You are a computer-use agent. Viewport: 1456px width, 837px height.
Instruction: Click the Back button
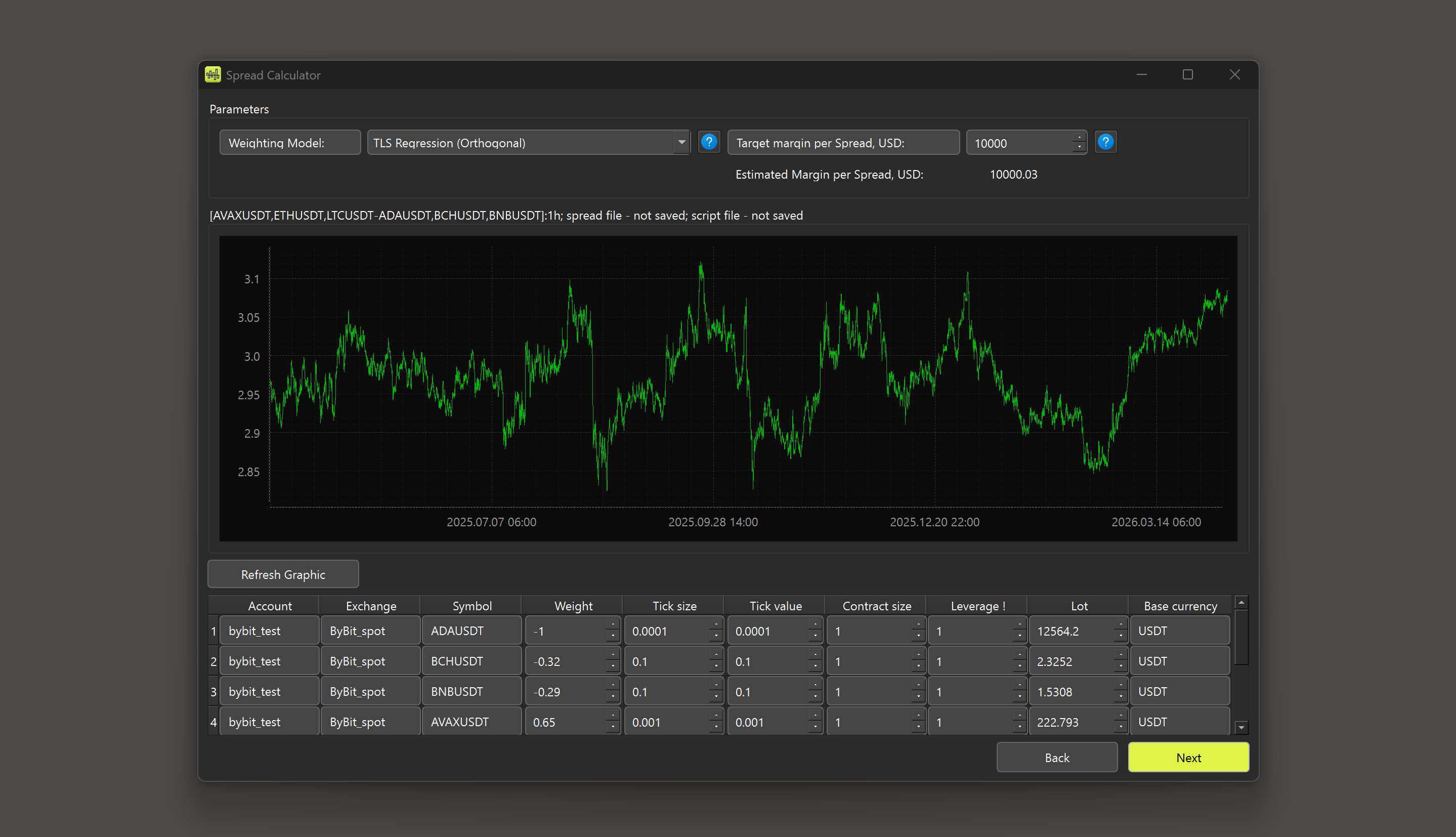1056,757
